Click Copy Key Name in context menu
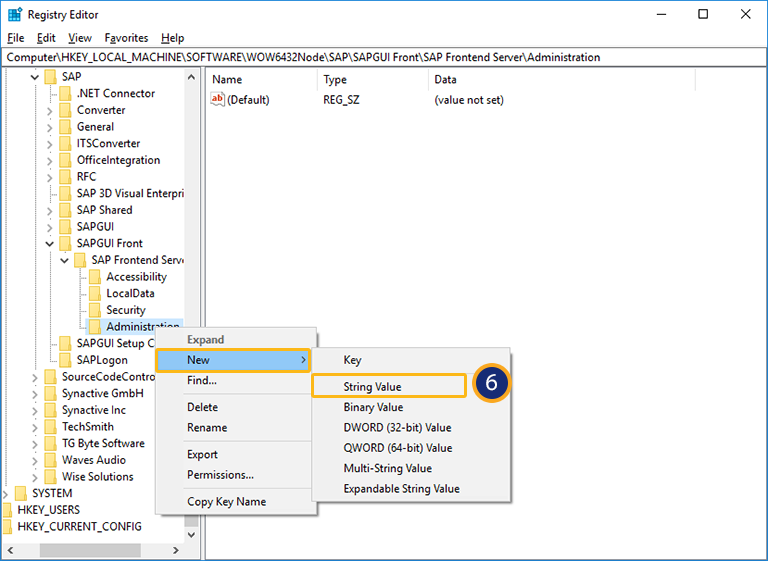The image size is (768, 561). click(x=226, y=502)
